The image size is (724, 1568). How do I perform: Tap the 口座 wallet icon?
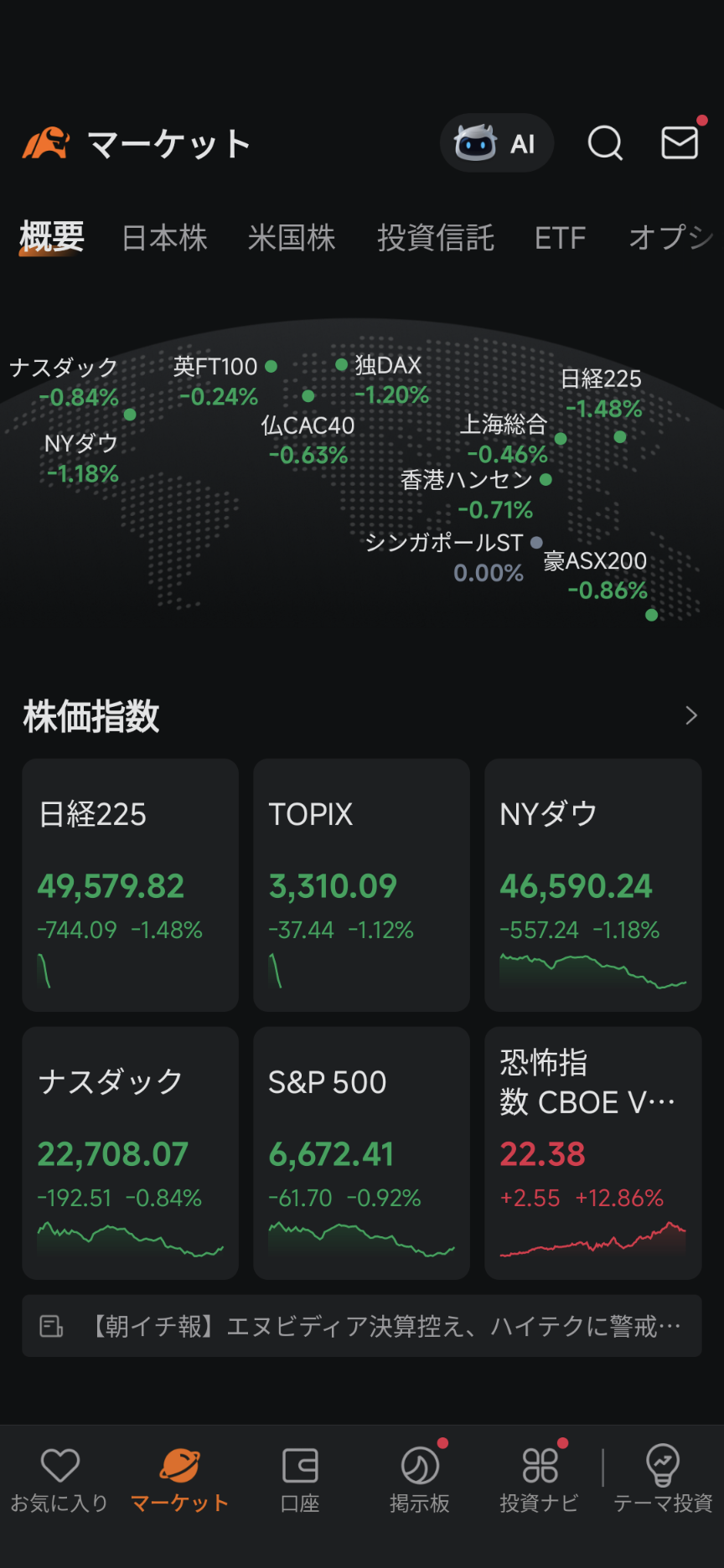[299, 1466]
